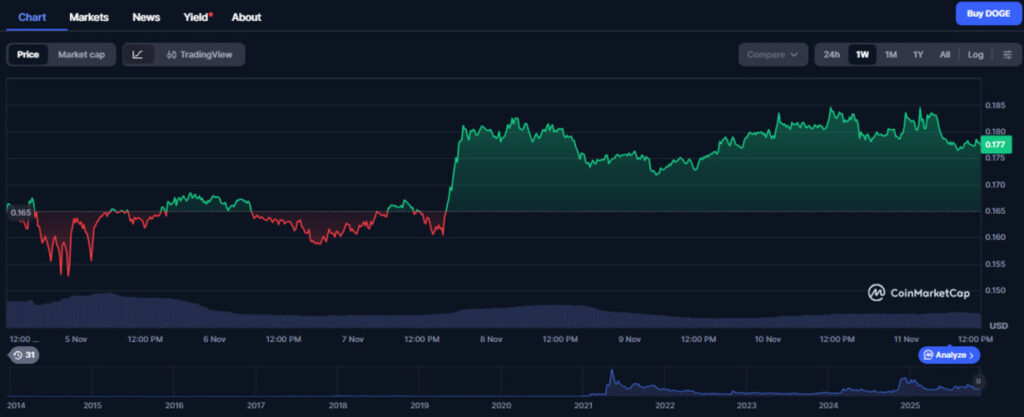Set chart range to 1M

[x=890, y=55]
